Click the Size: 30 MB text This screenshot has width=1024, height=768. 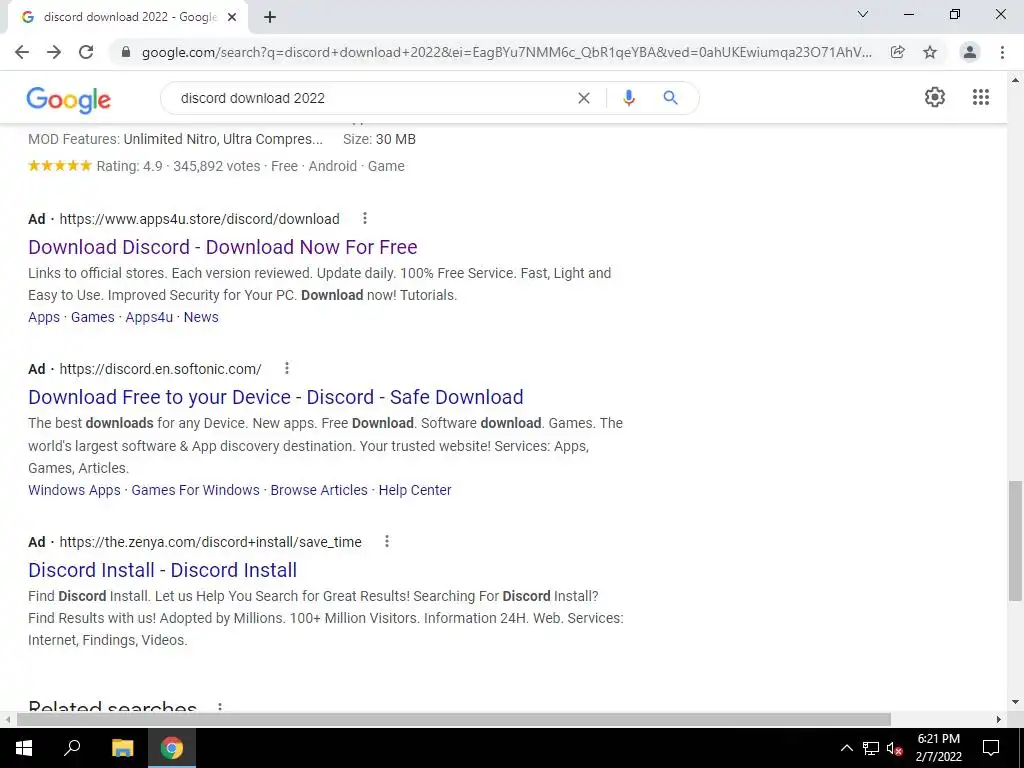pyautogui.click(x=379, y=139)
